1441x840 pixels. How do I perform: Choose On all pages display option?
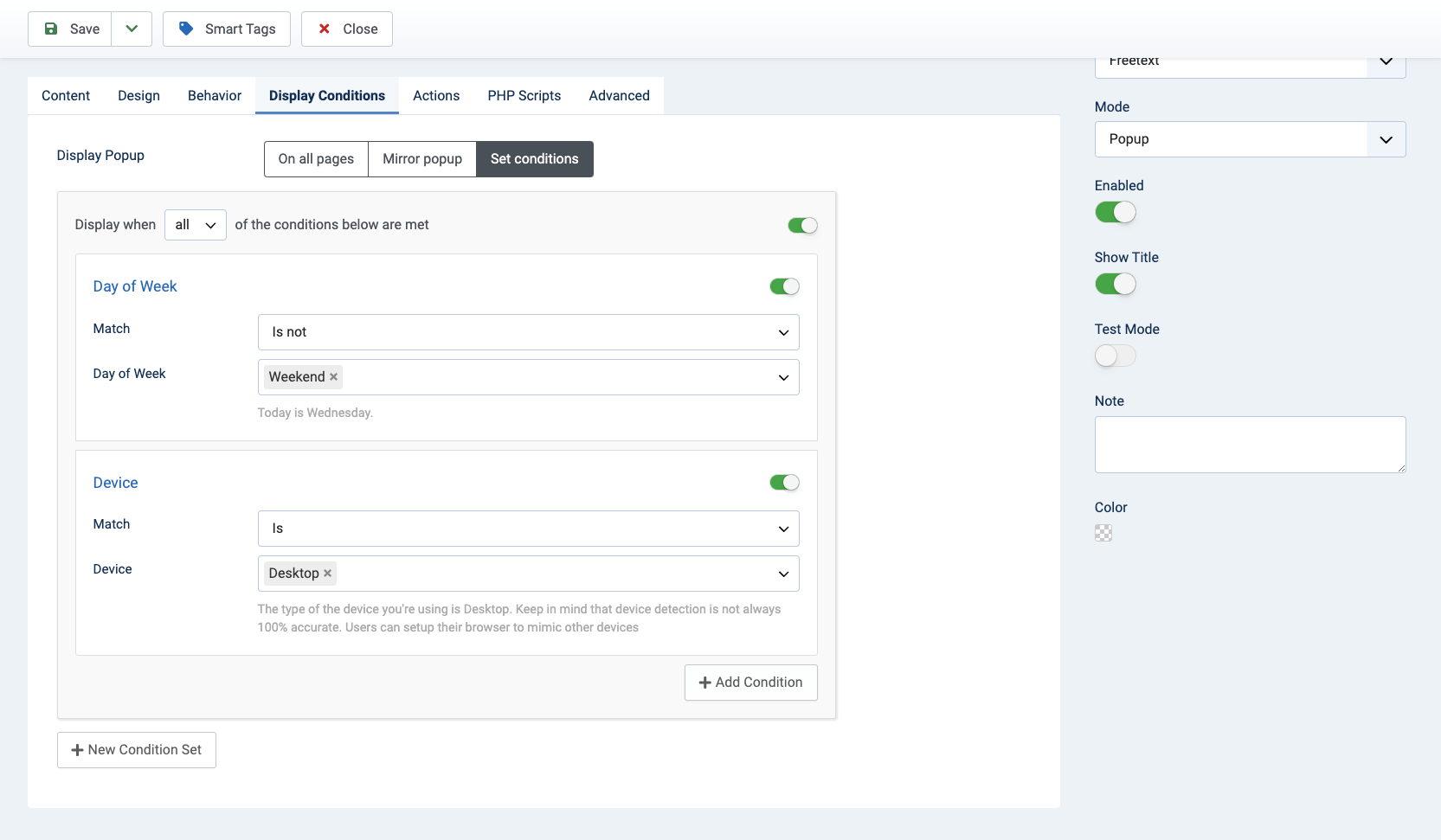click(x=316, y=159)
